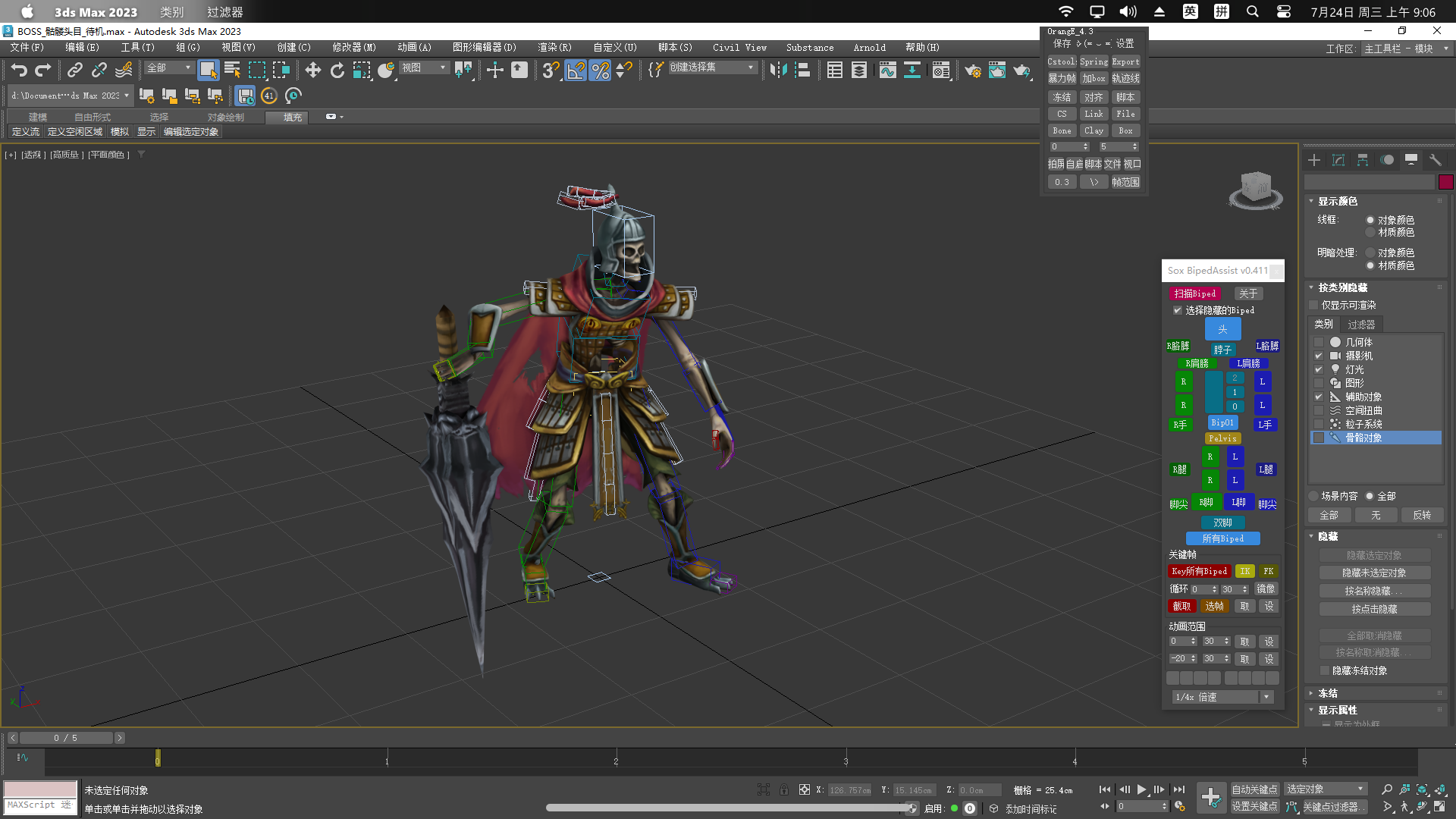Open the Curve Editor icon

tap(887, 71)
